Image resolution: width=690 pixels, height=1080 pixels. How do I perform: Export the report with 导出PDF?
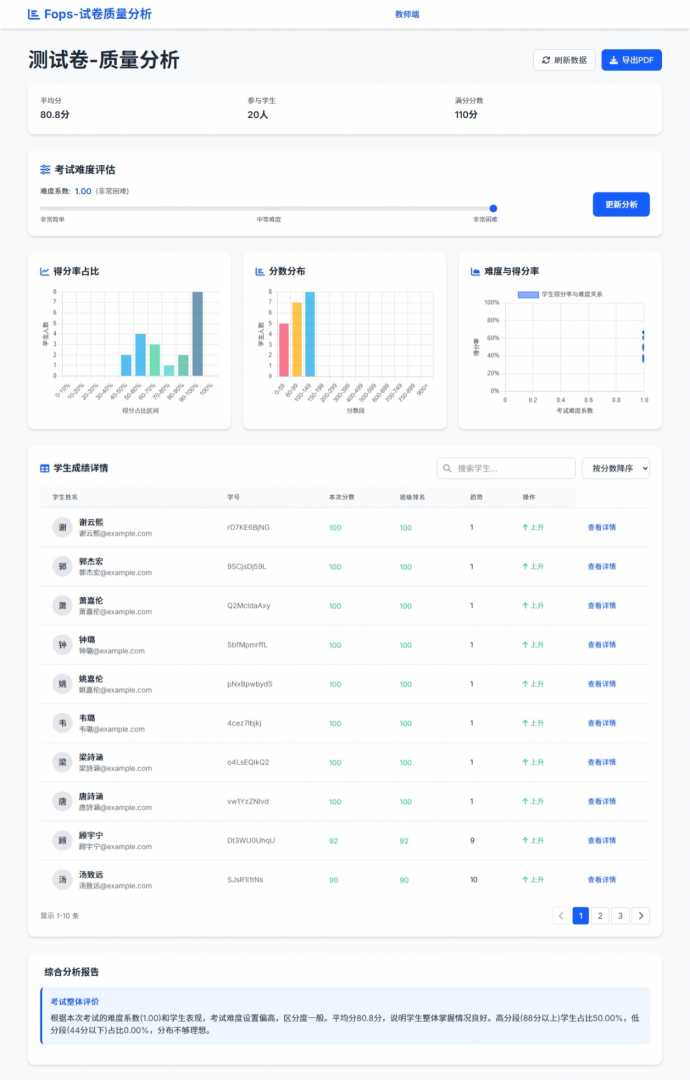tap(631, 60)
